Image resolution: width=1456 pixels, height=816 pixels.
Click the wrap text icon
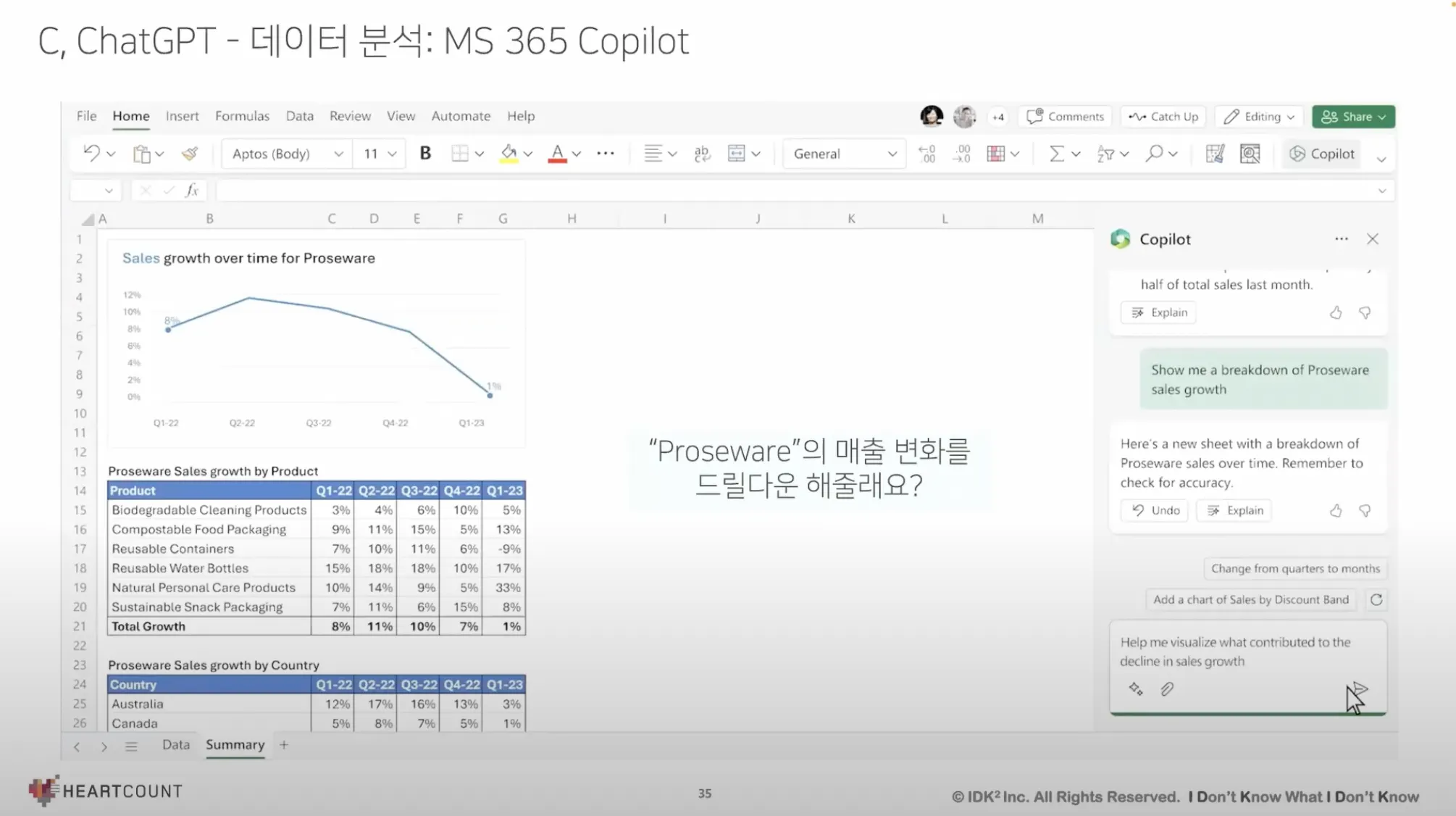(701, 154)
